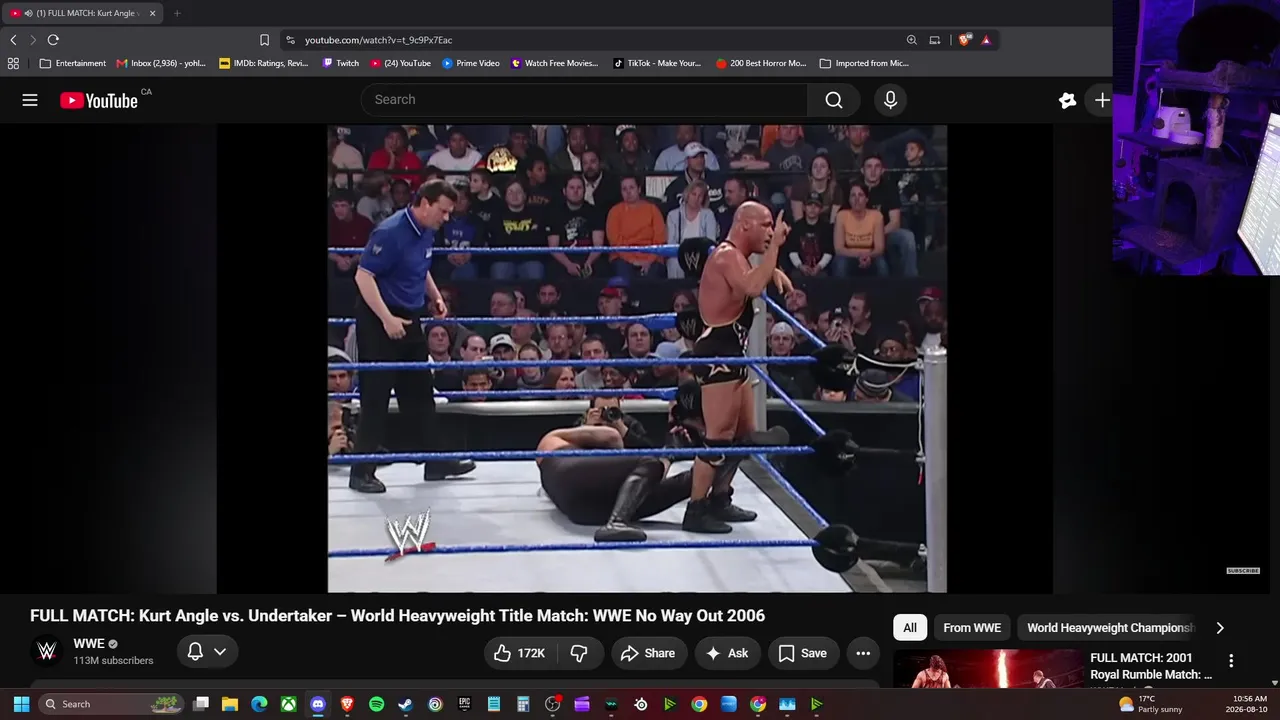Click the Ask button

tap(727, 653)
